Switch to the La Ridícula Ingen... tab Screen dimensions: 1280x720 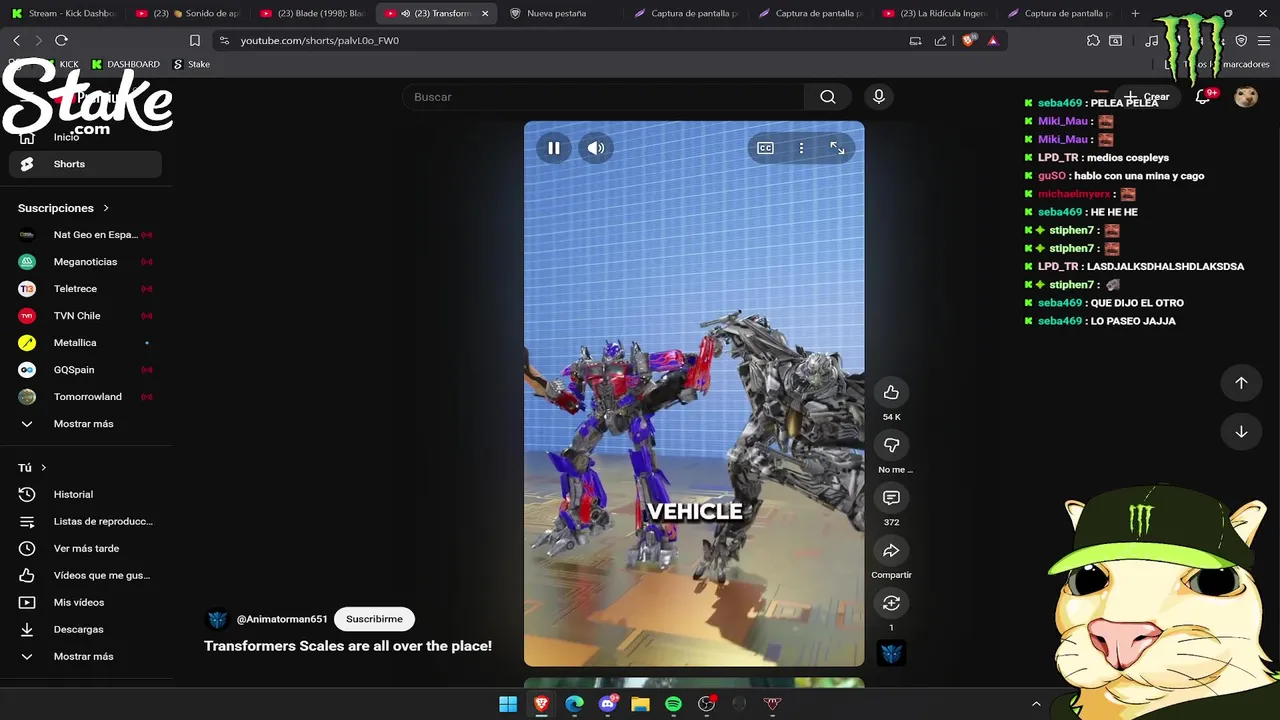(x=936, y=13)
